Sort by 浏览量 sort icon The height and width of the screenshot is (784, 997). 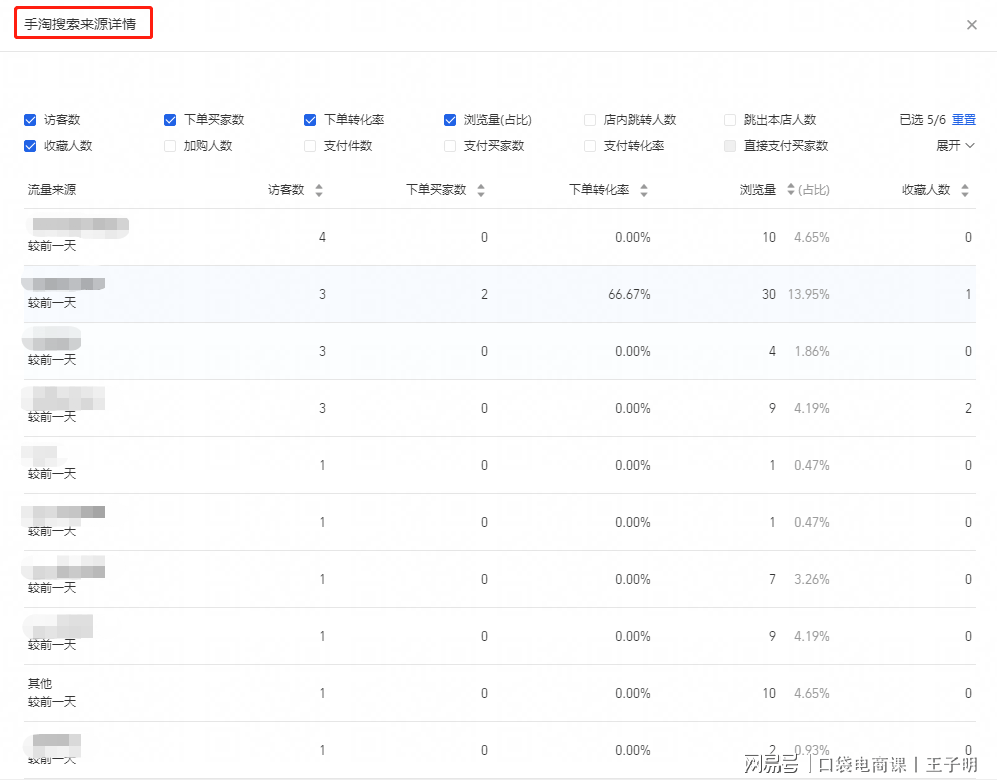coord(791,190)
